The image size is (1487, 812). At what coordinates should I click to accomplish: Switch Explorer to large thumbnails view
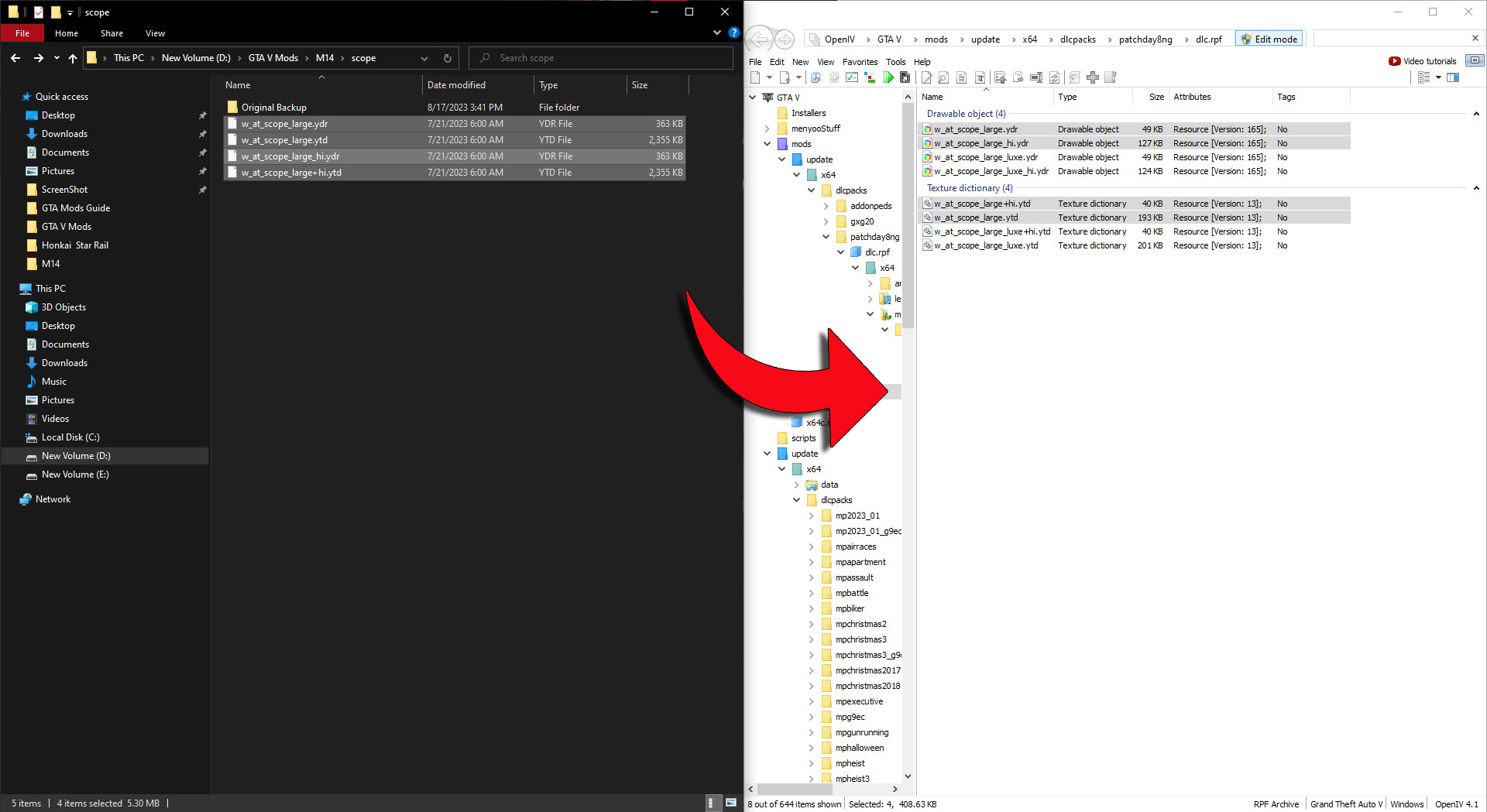(x=730, y=803)
